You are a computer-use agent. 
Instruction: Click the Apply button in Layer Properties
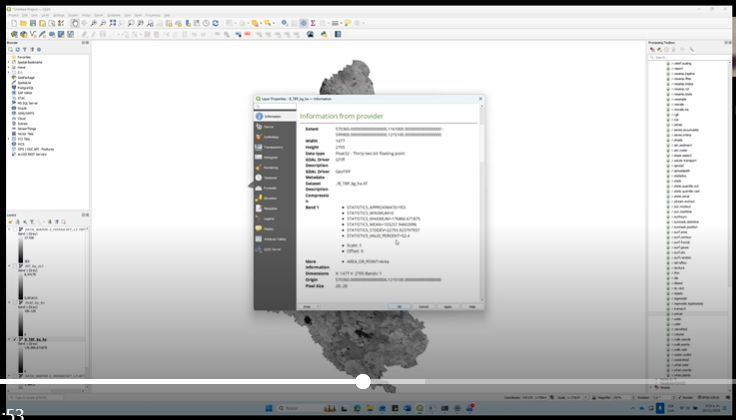click(447, 306)
